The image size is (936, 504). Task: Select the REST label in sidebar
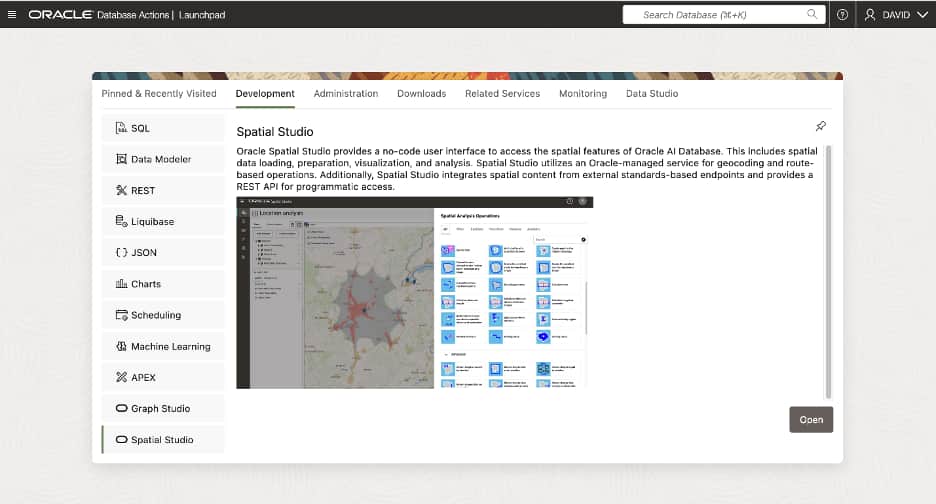point(143,190)
